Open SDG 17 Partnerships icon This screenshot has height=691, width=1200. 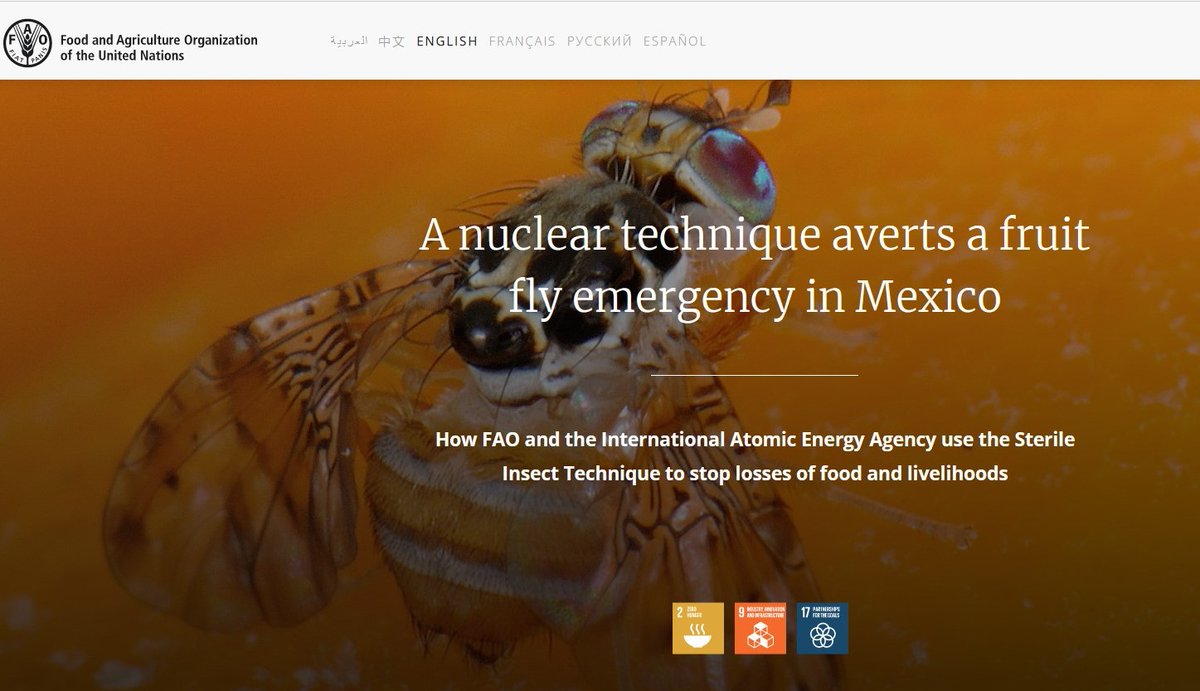tap(822, 628)
